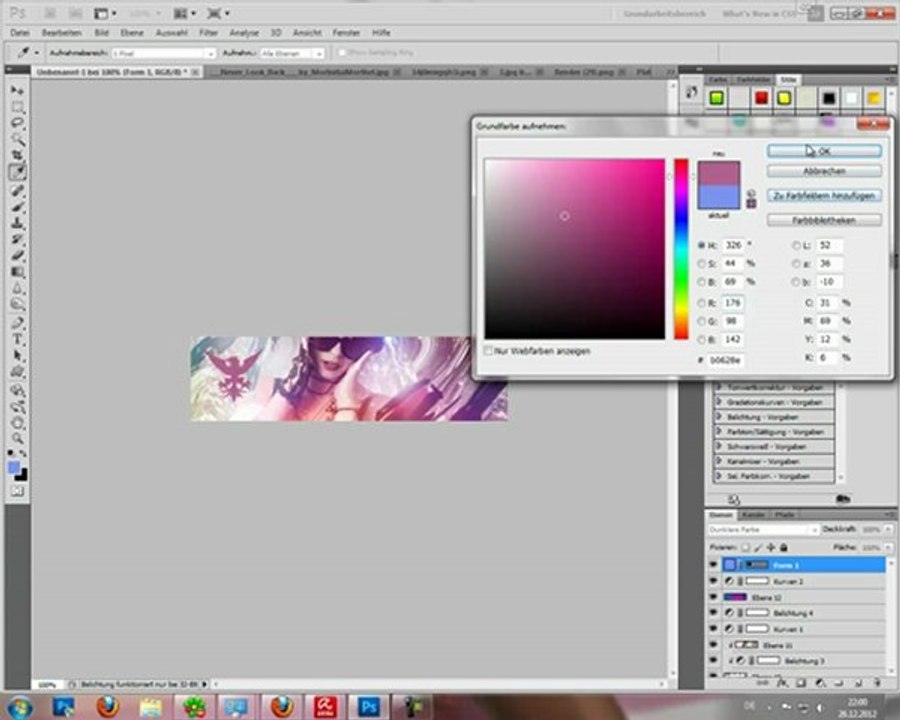Expand Tonwertkorrektur Vorgaben presets
This screenshot has width=900, height=720.
coord(719,388)
